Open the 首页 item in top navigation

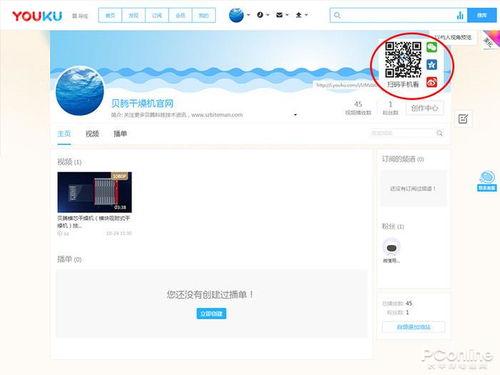[x=110, y=15]
